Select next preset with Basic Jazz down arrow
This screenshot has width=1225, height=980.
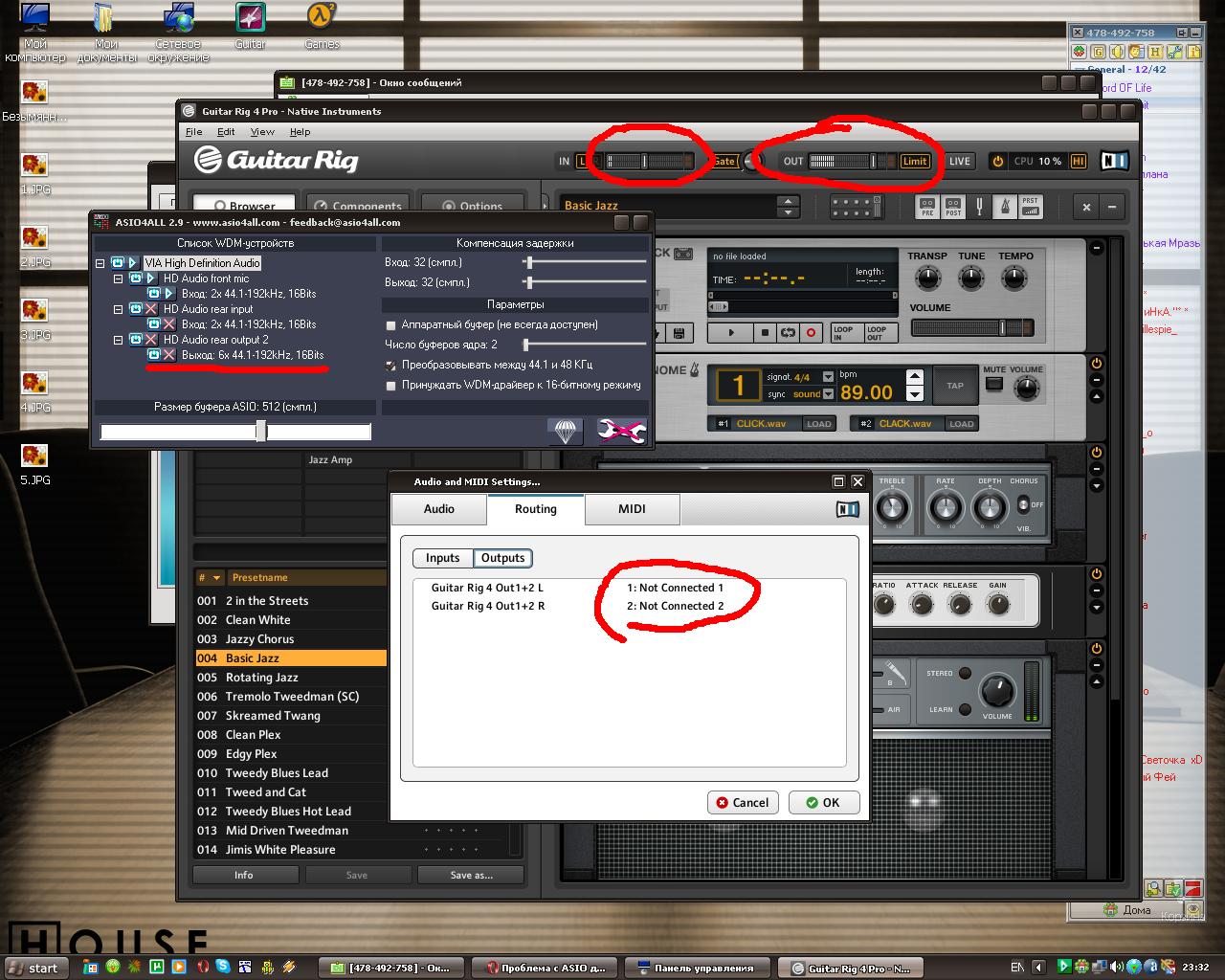(789, 212)
